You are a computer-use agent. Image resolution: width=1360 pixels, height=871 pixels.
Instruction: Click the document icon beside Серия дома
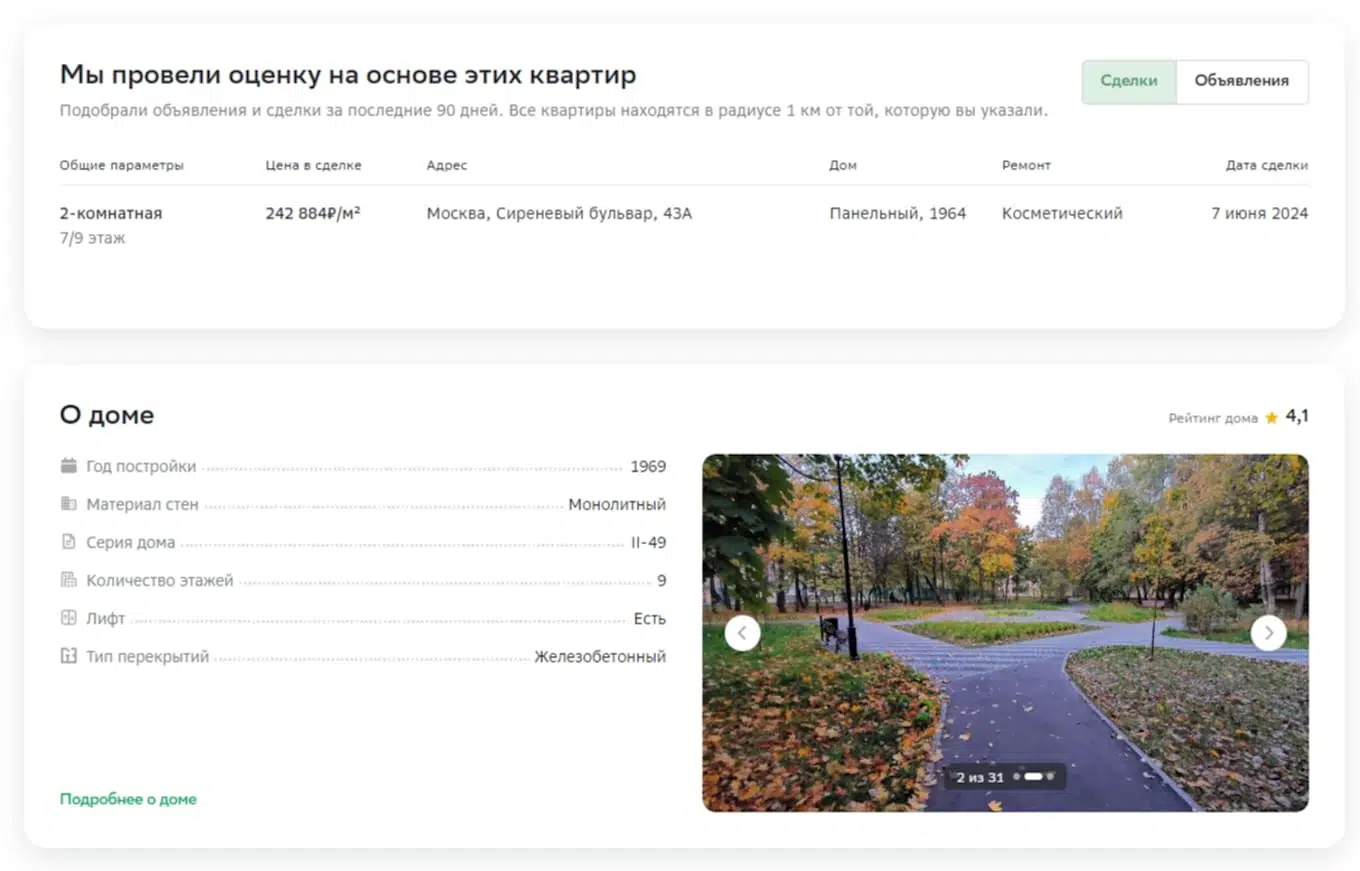coord(68,542)
